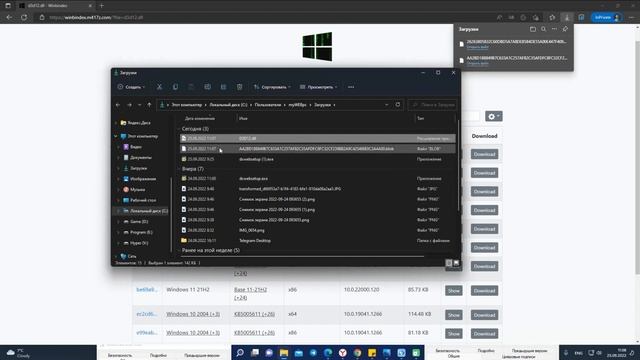Viewport: 640px width, 360px height.
Task: Pin the Edge downloads panel
Action: pyautogui.click(x=565, y=29)
